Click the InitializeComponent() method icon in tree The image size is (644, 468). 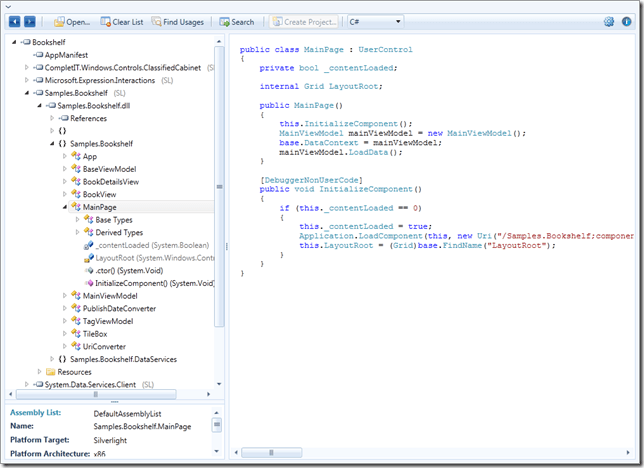click(x=89, y=283)
